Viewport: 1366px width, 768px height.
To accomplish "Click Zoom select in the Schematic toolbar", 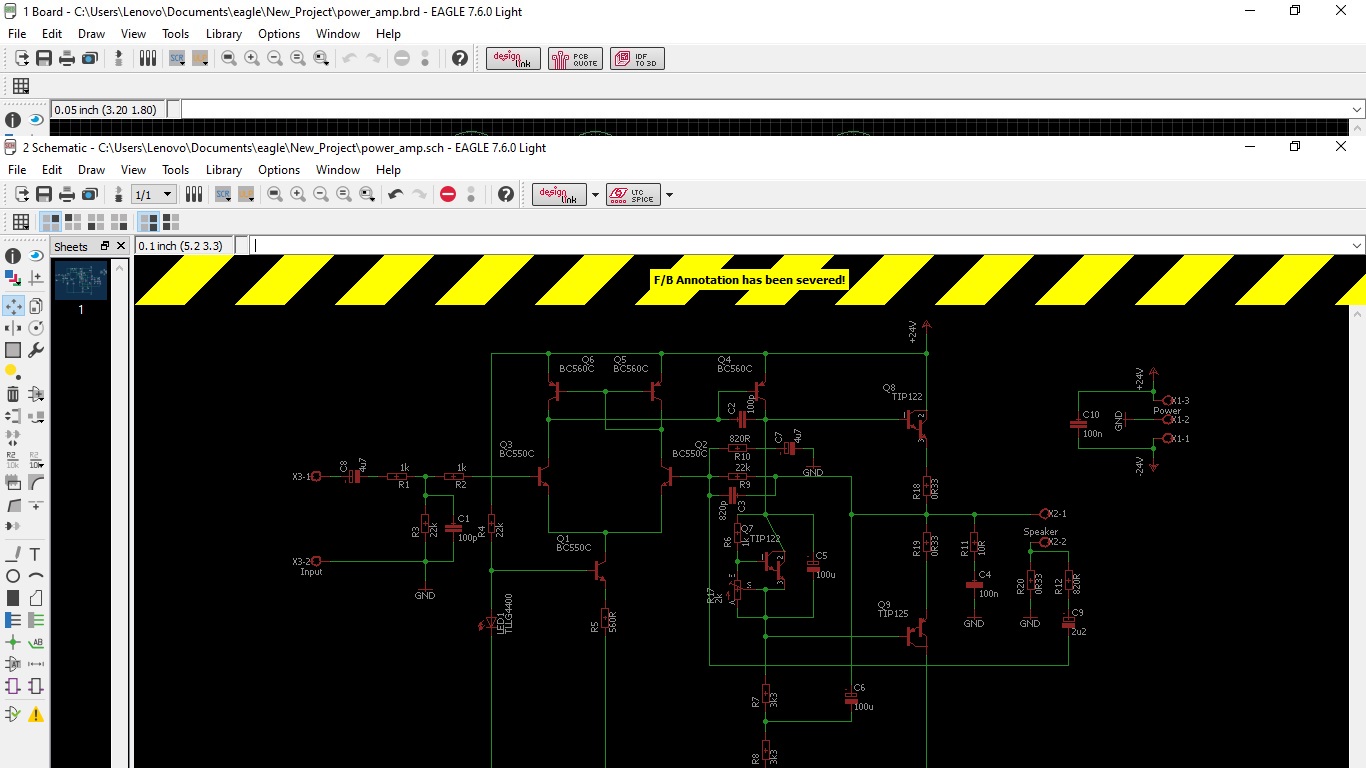I will (367, 194).
